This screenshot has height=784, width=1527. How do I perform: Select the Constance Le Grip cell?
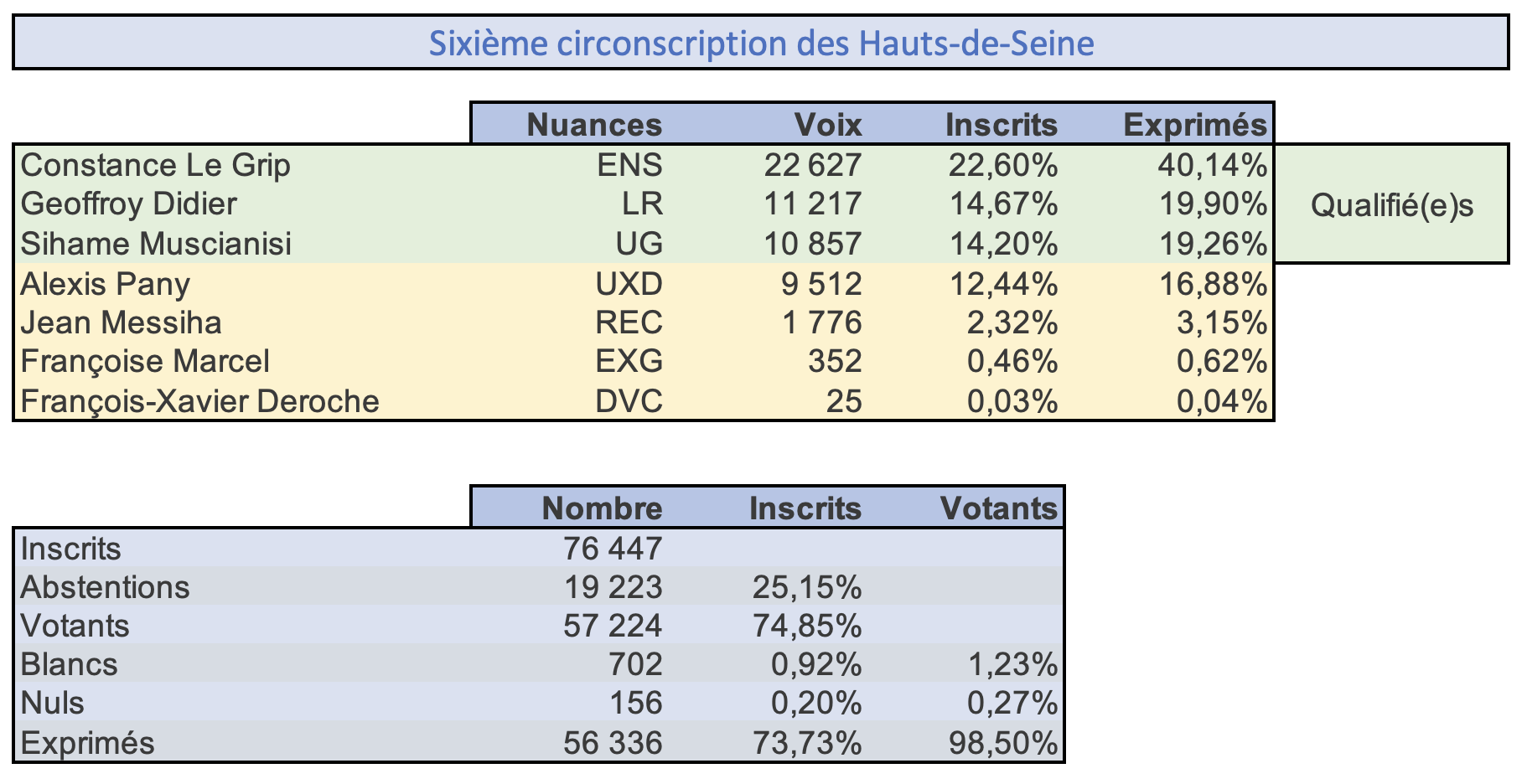[x=156, y=165]
